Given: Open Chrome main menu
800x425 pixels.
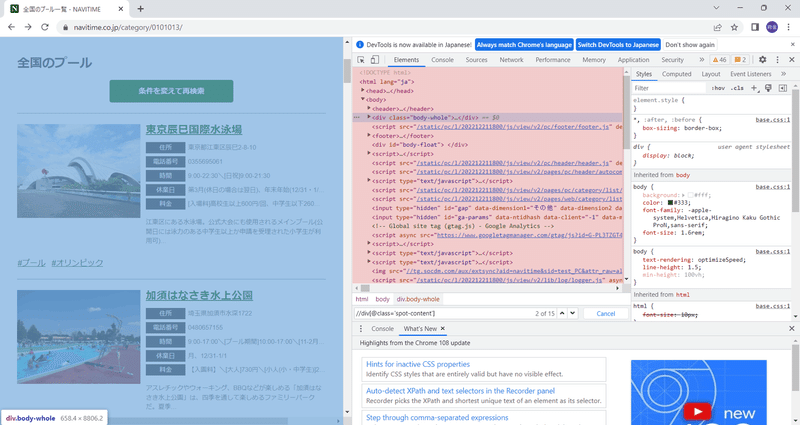Looking at the screenshot, I should point(789,28).
